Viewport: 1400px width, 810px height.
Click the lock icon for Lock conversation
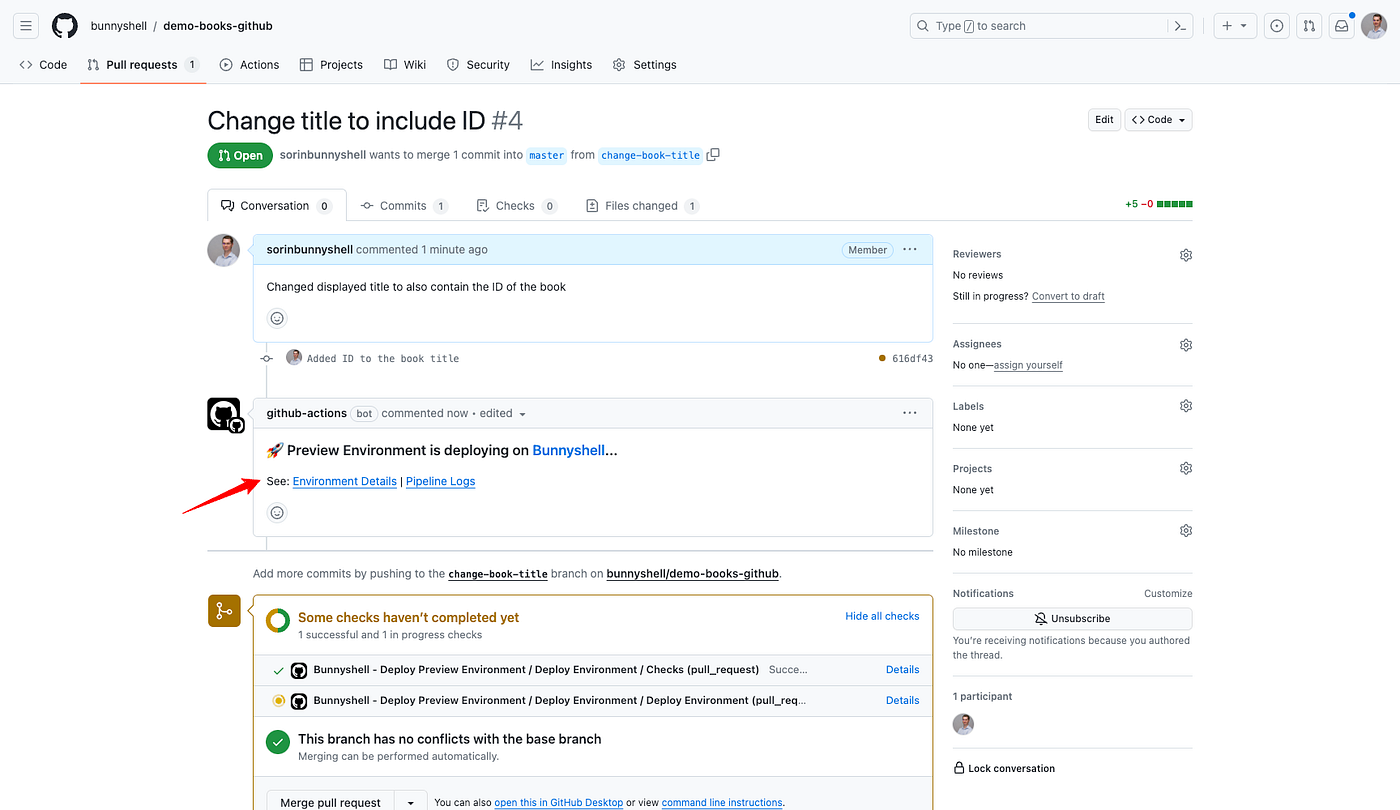959,769
